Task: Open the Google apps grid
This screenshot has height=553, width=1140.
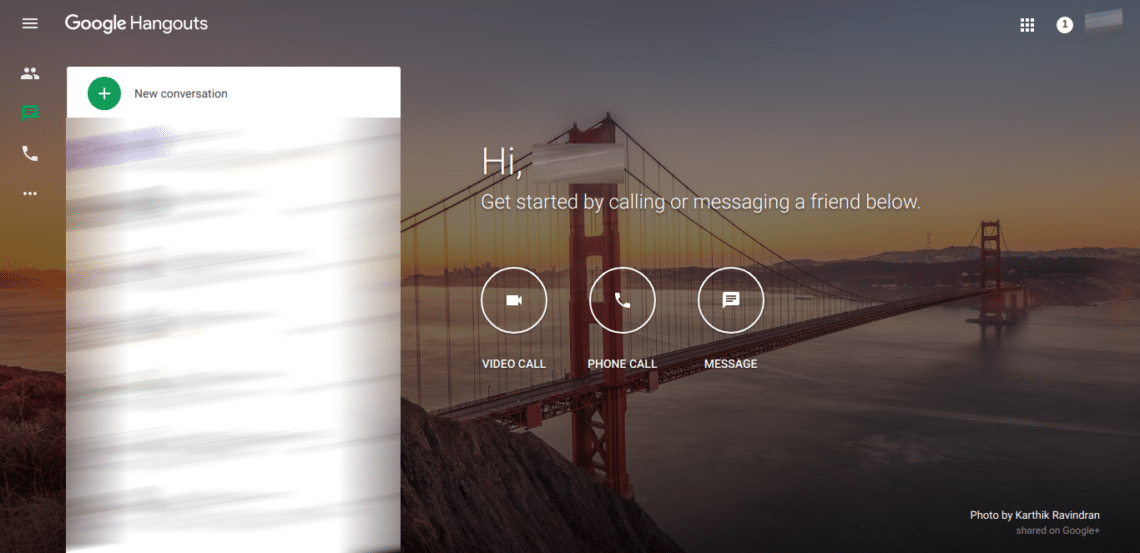Action: [1027, 25]
